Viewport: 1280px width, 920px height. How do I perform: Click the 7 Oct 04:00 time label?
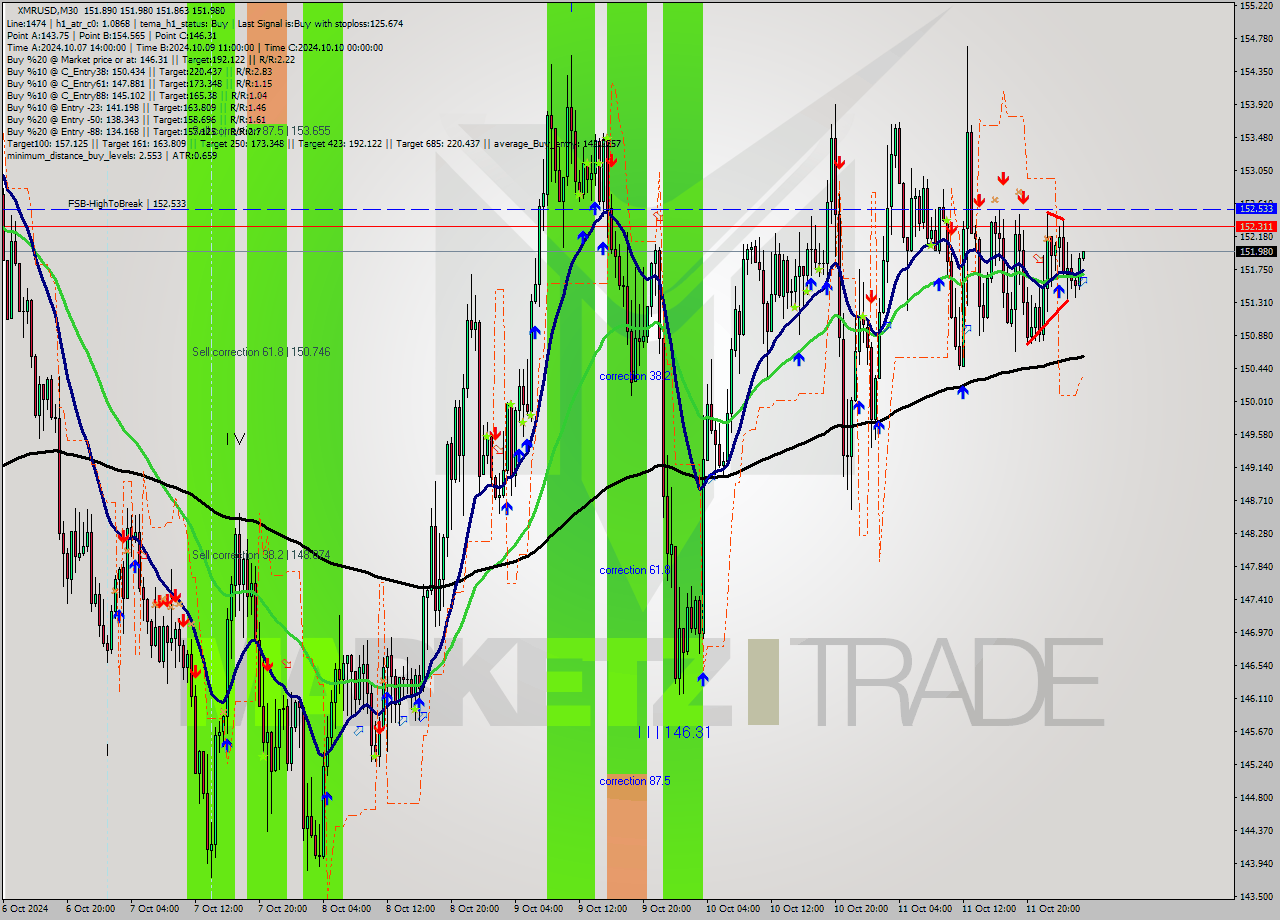(x=153, y=909)
